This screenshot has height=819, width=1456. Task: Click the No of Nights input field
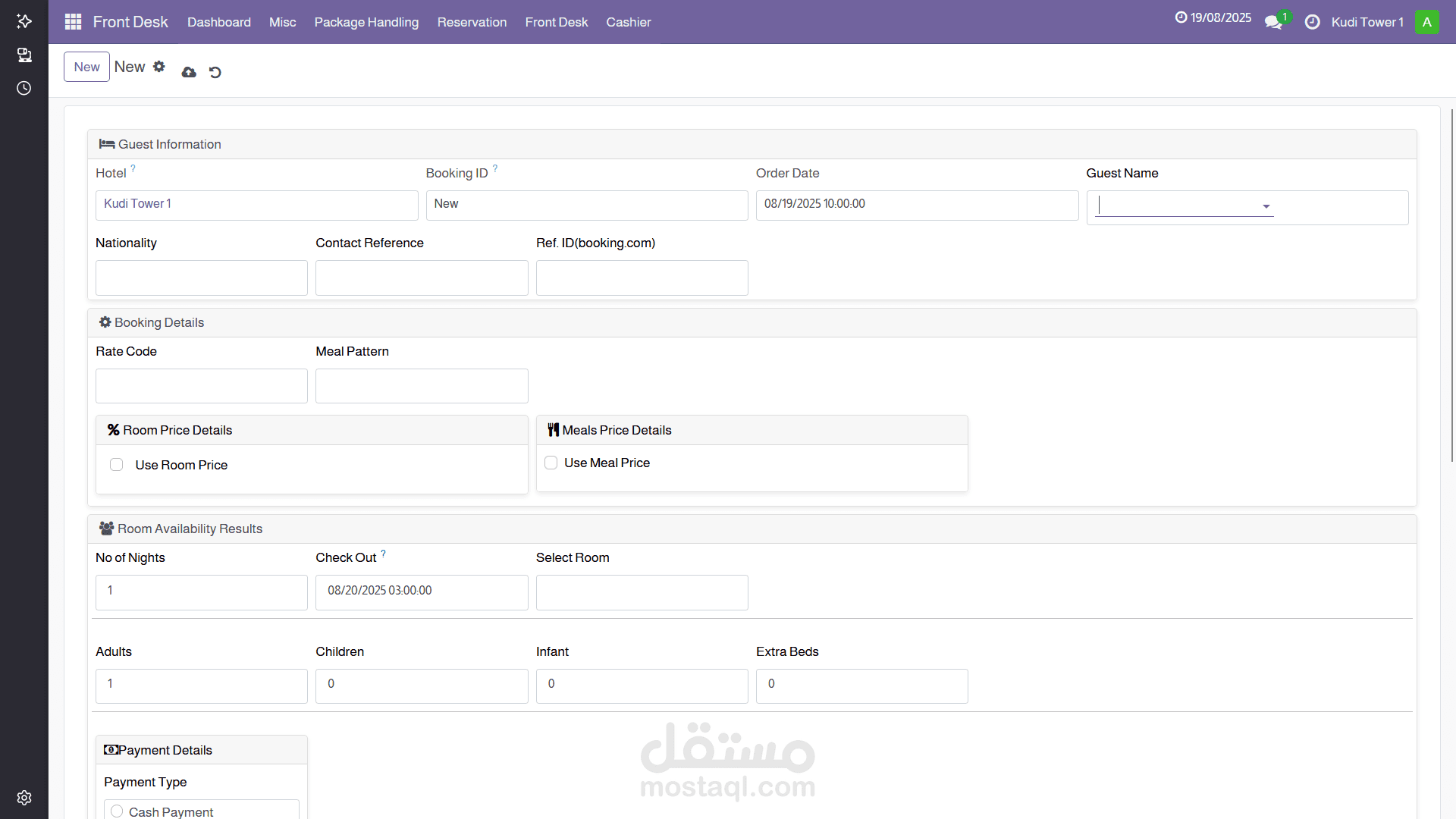tap(202, 591)
